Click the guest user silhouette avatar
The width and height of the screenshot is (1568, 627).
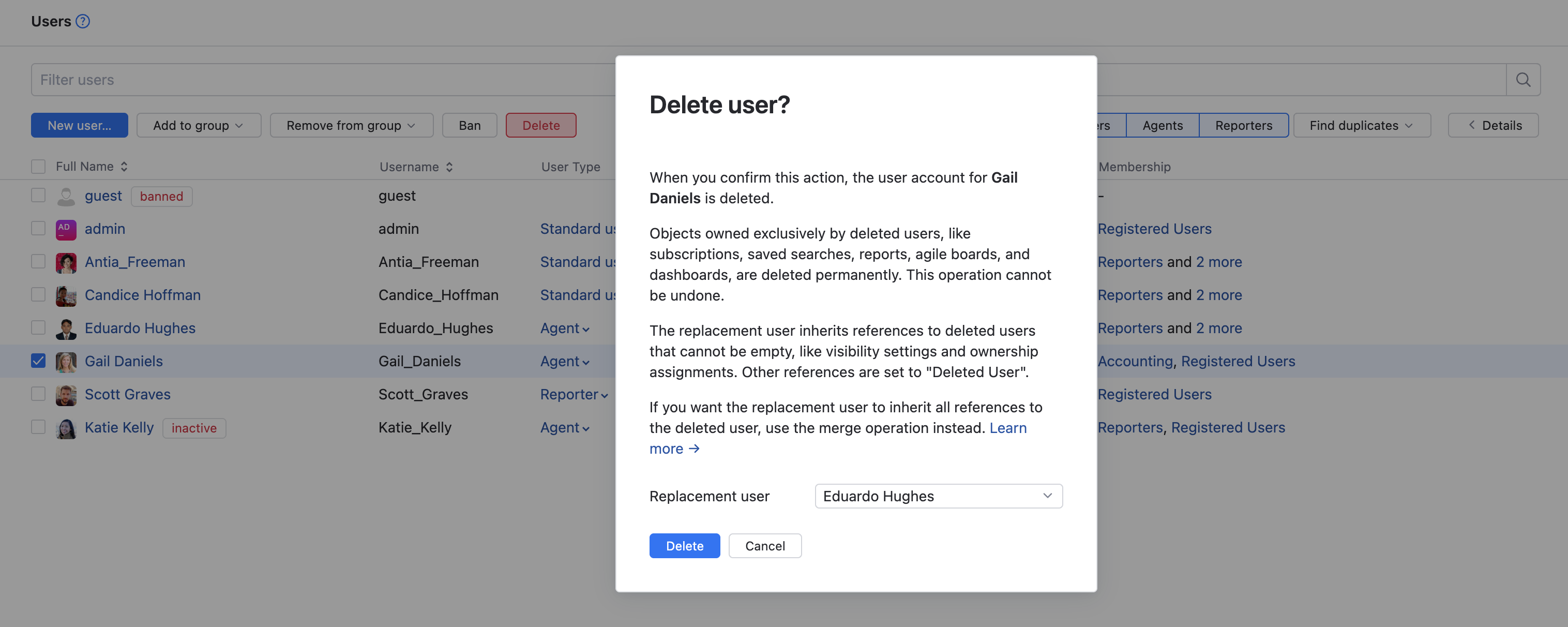click(x=66, y=196)
